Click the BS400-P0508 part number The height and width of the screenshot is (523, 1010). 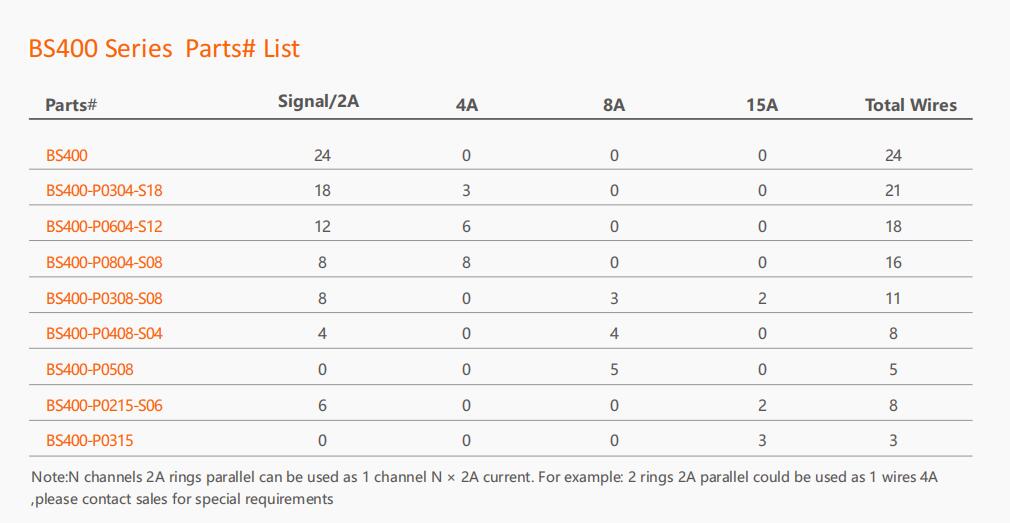click(89, 370)
